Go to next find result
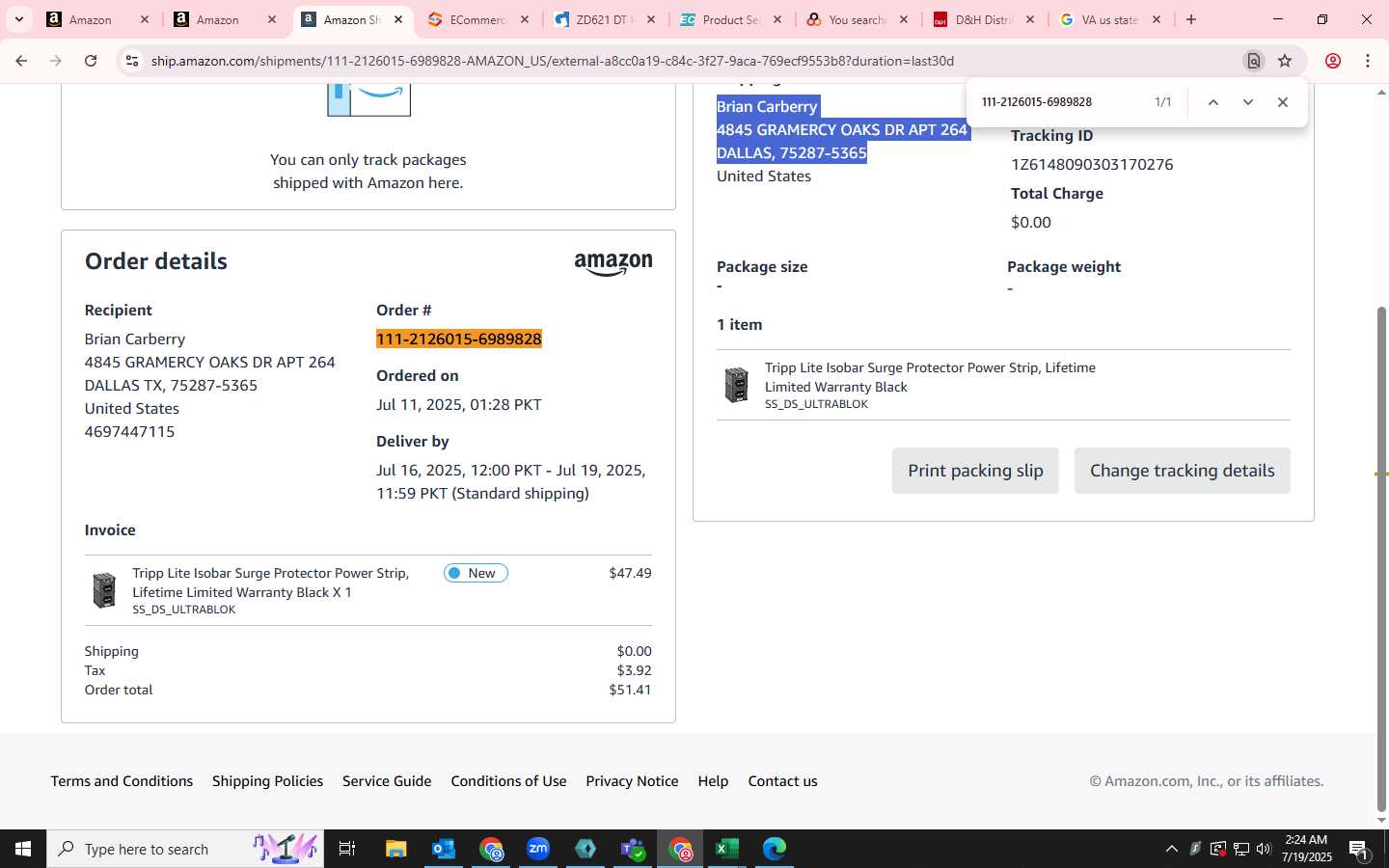The width and height of the screenshot is (1389, 868). click(x=1248, y=102)
